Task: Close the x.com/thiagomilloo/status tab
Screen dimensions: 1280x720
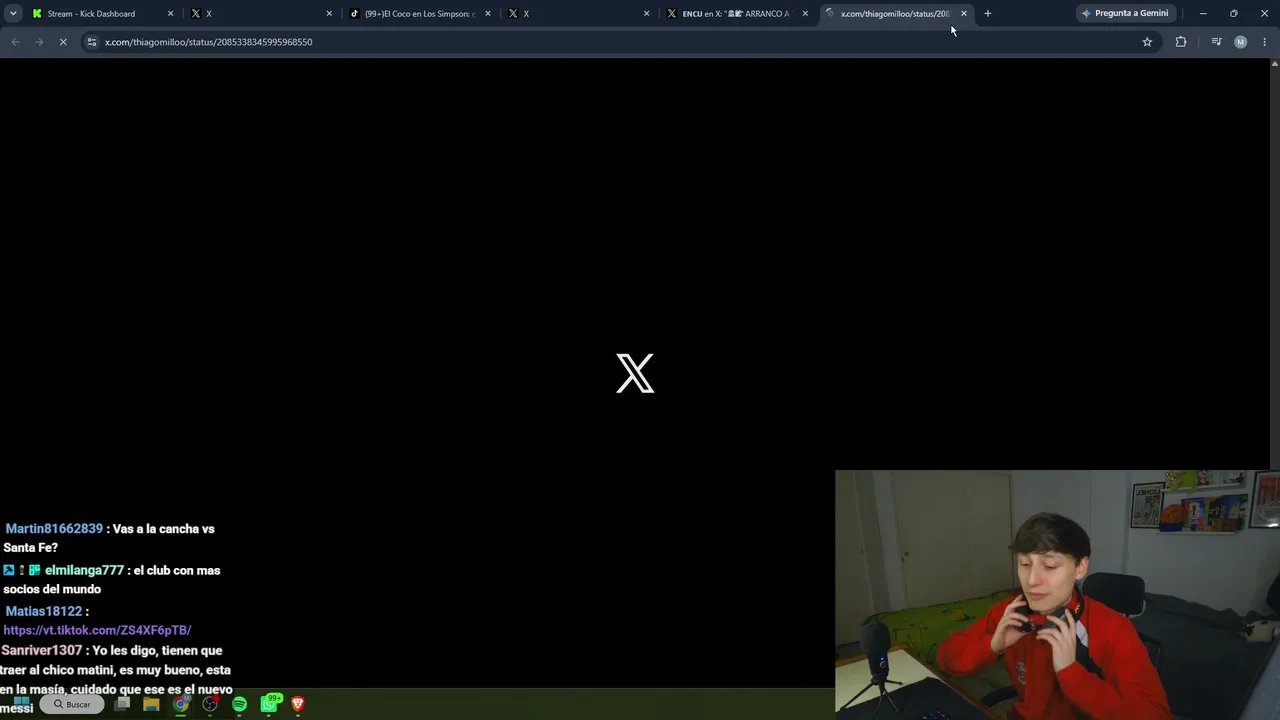Action: click(964, 14)
